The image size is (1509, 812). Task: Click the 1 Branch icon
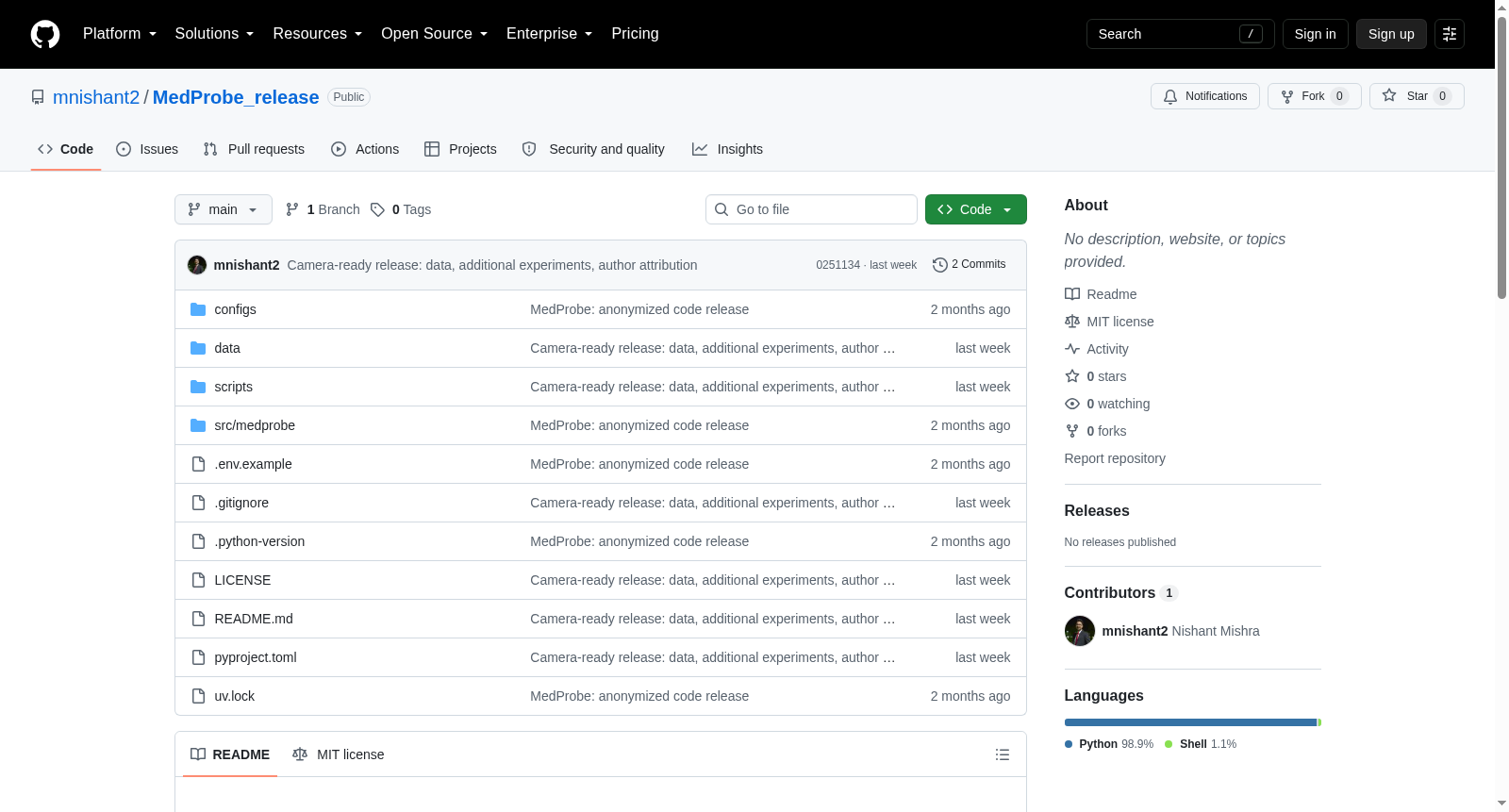pyautogui.click(x=292, y=209)
